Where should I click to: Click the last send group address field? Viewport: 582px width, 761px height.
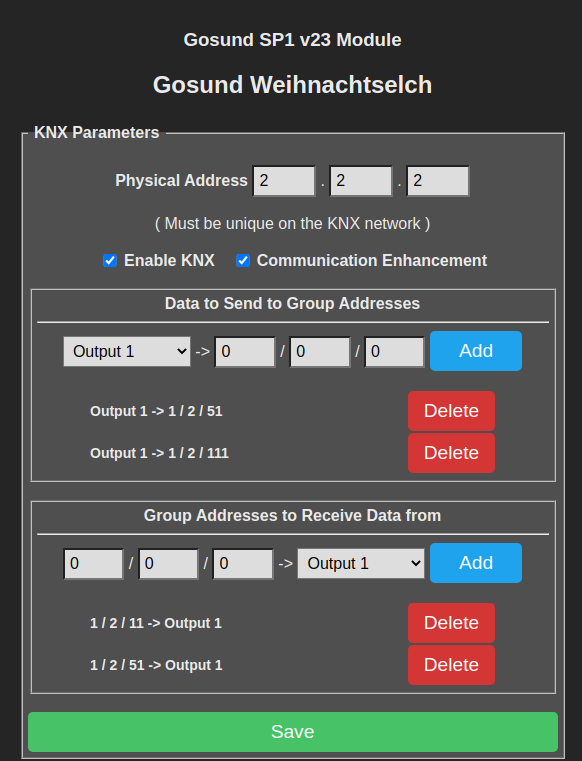click(x=395, y=352)
